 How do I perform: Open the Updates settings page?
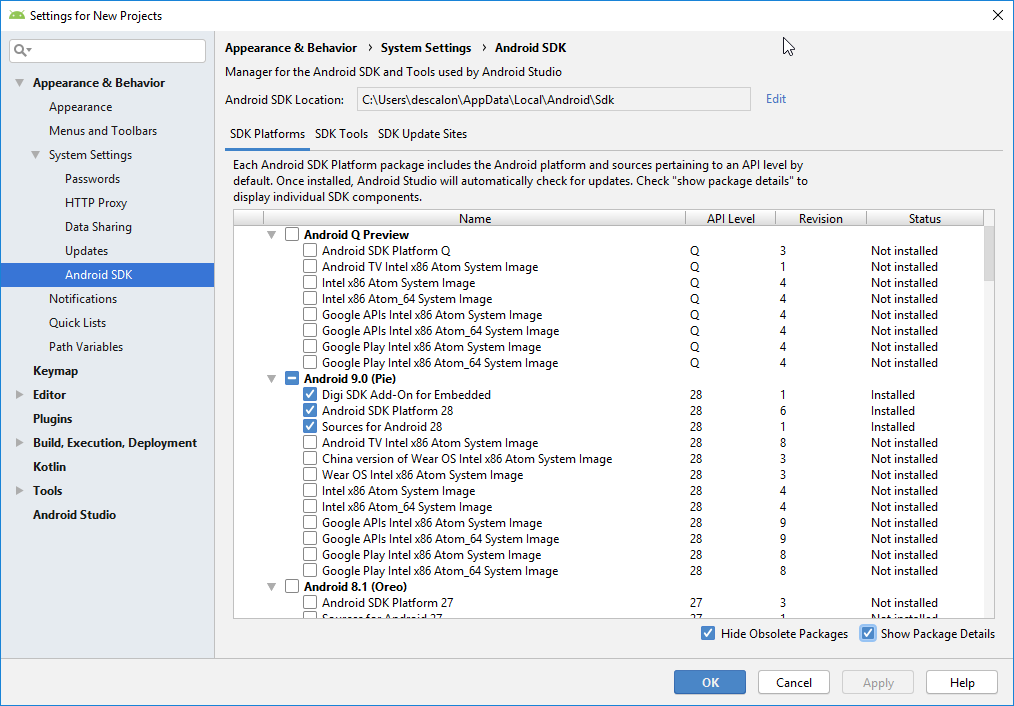click(86, 251)
